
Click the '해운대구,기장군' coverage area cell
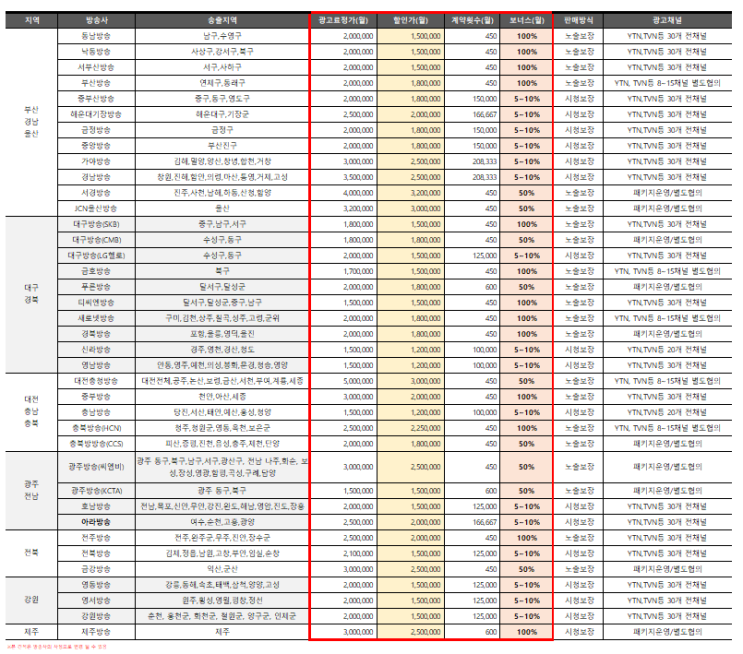click(x=222, y=114)
